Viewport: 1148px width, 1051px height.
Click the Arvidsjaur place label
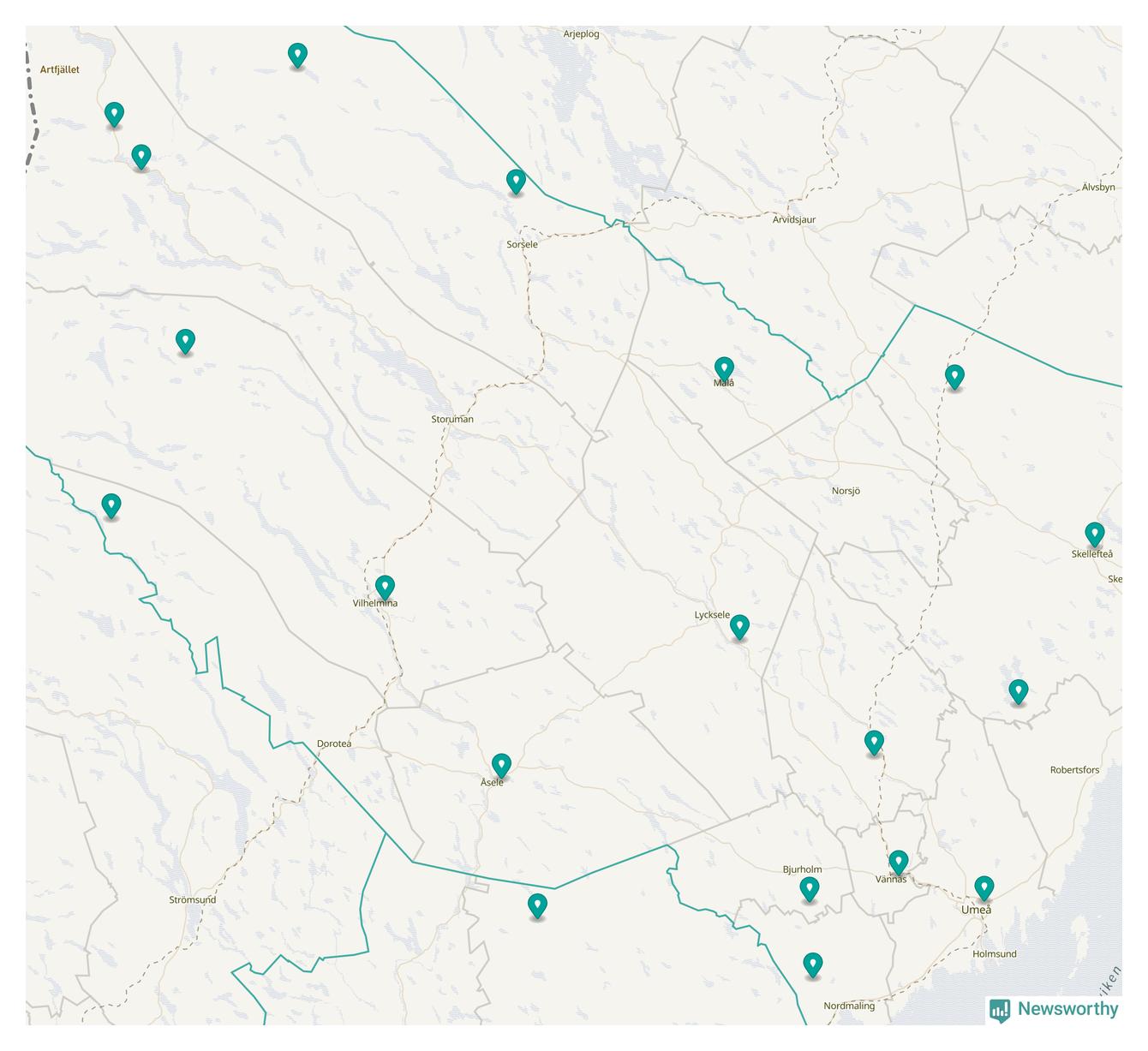pyautogui.click(x=794, y=220)
